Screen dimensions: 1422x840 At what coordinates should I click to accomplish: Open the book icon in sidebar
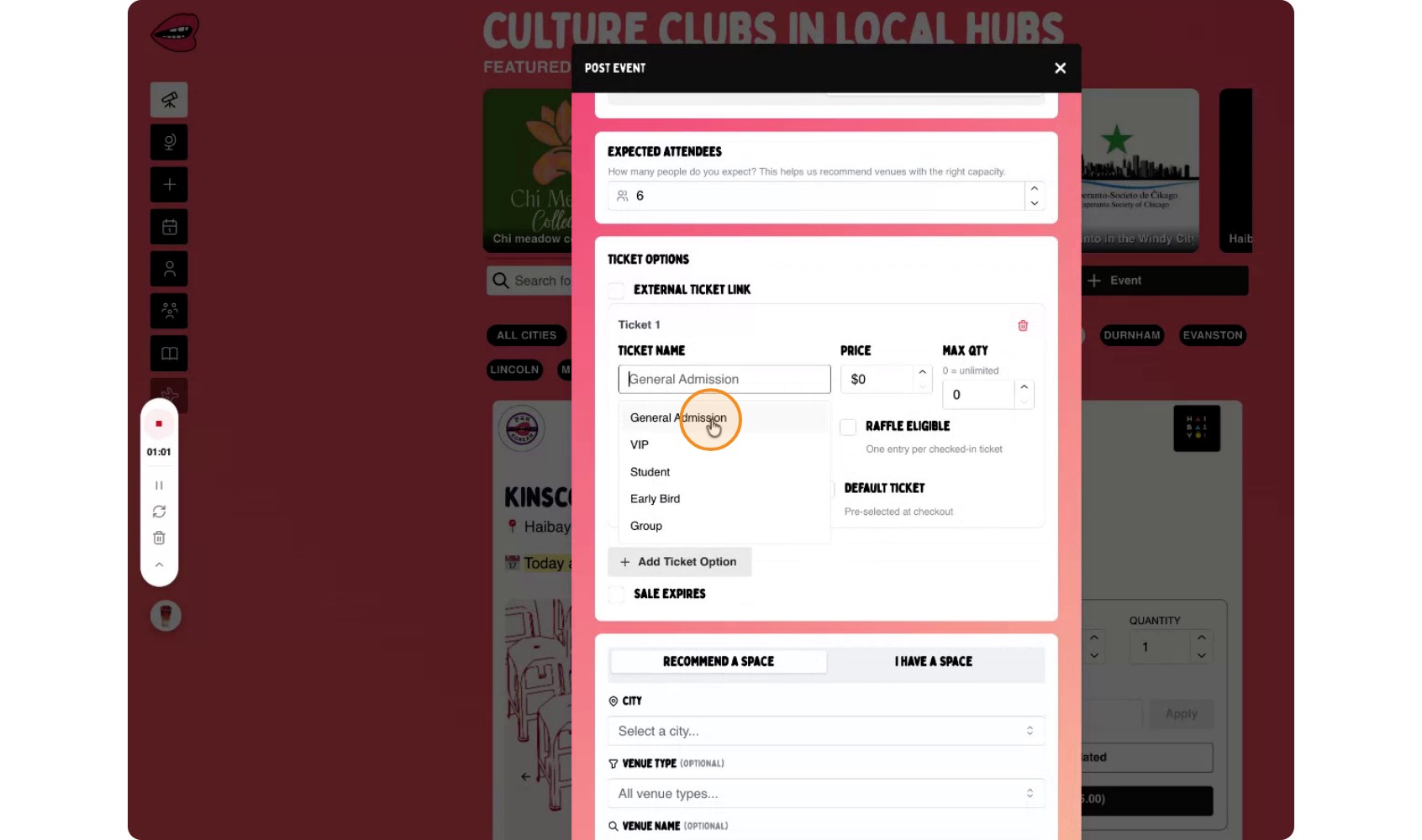(x=169, y=354)
